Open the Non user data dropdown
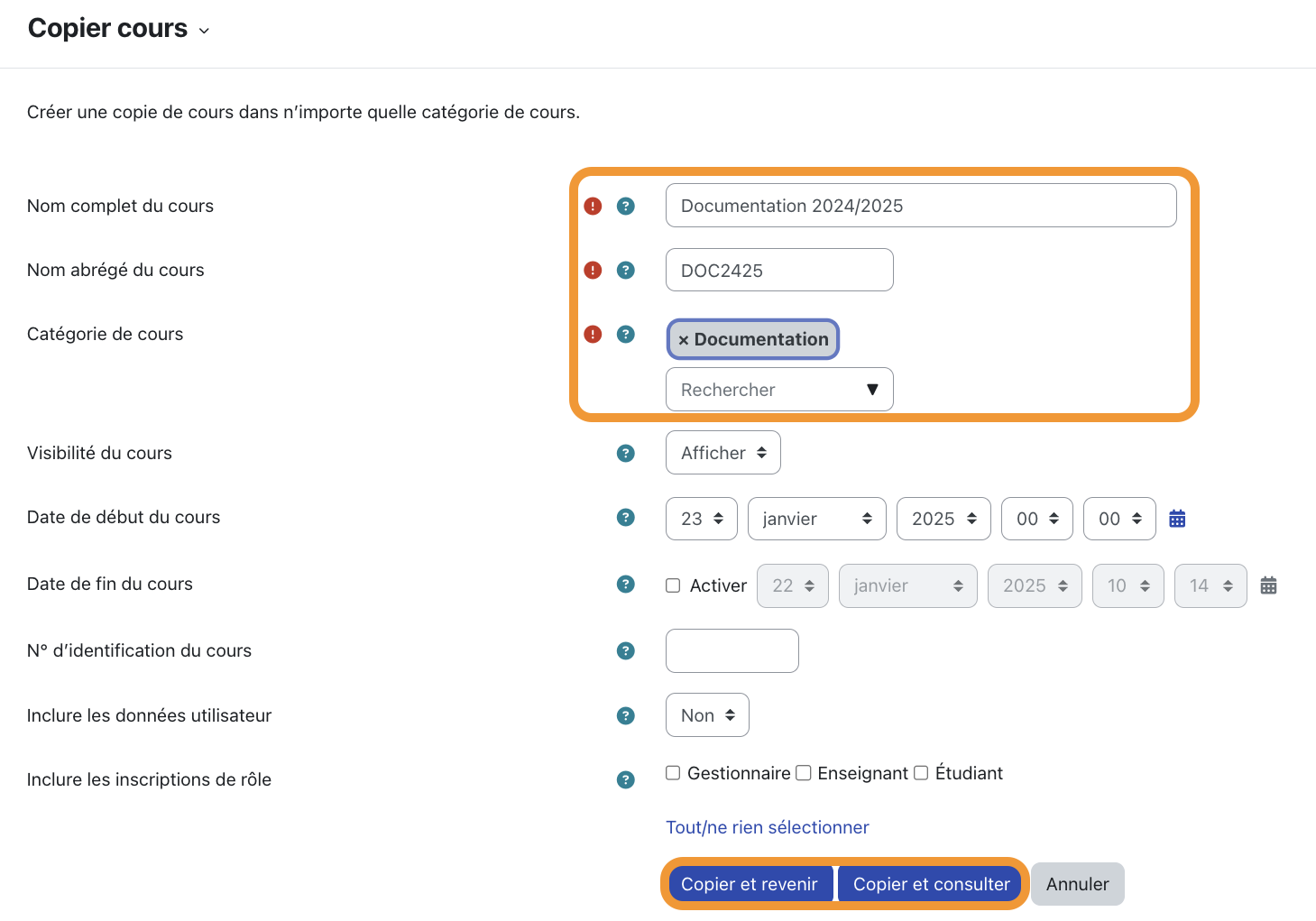 click(x=707, y=715)
